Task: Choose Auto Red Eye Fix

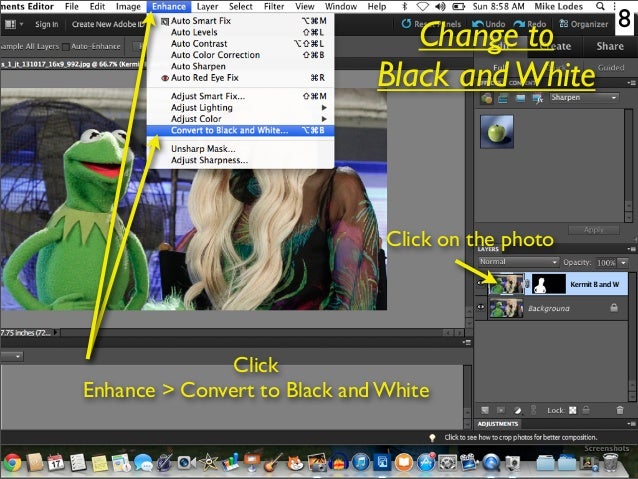Action: pyautogui.click(x=240, y=77)
